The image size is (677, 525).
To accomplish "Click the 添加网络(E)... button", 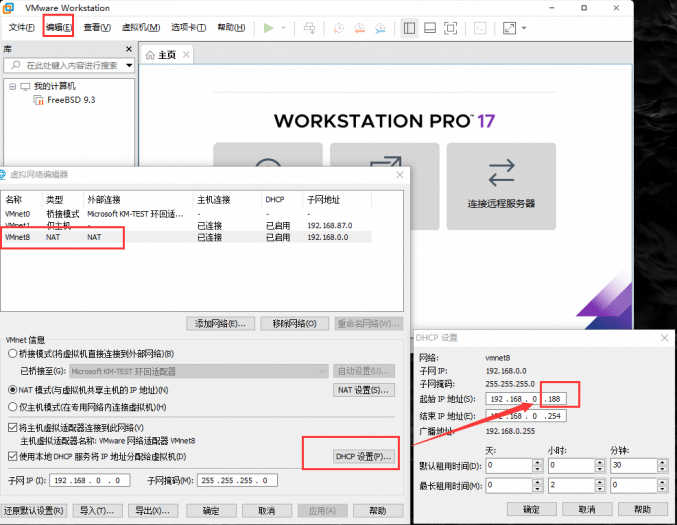I will [x=221, y=323].
